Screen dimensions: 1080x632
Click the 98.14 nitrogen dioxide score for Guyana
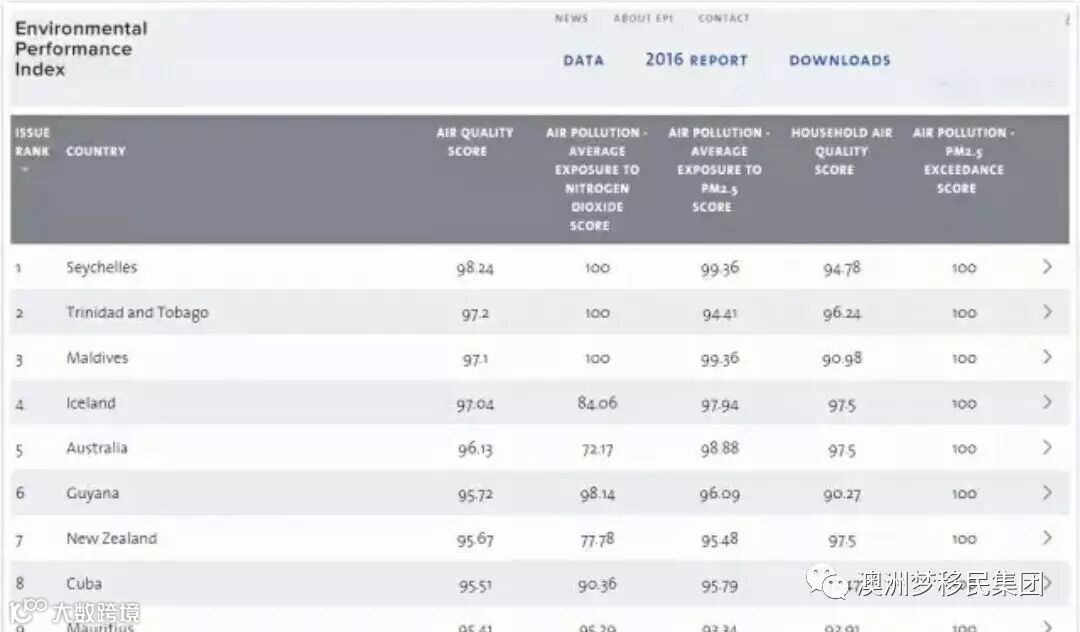tap(597, 494)
